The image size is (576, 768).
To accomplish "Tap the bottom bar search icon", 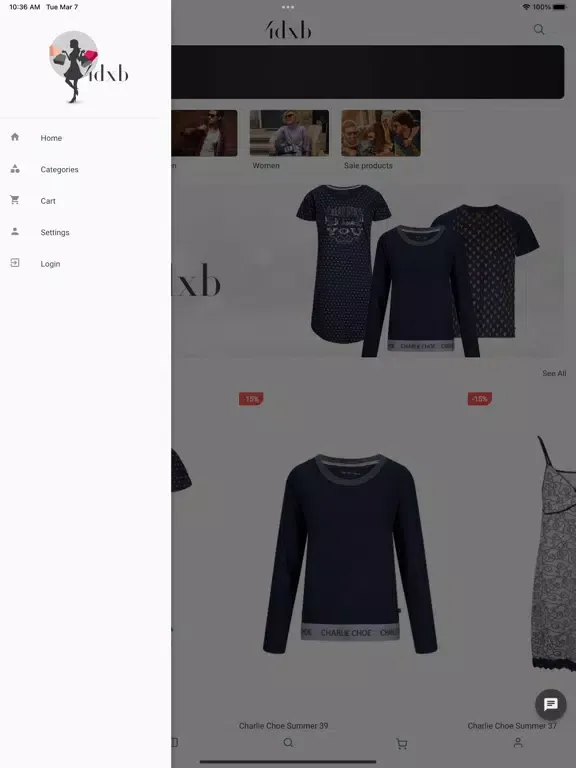I will 288,743.
